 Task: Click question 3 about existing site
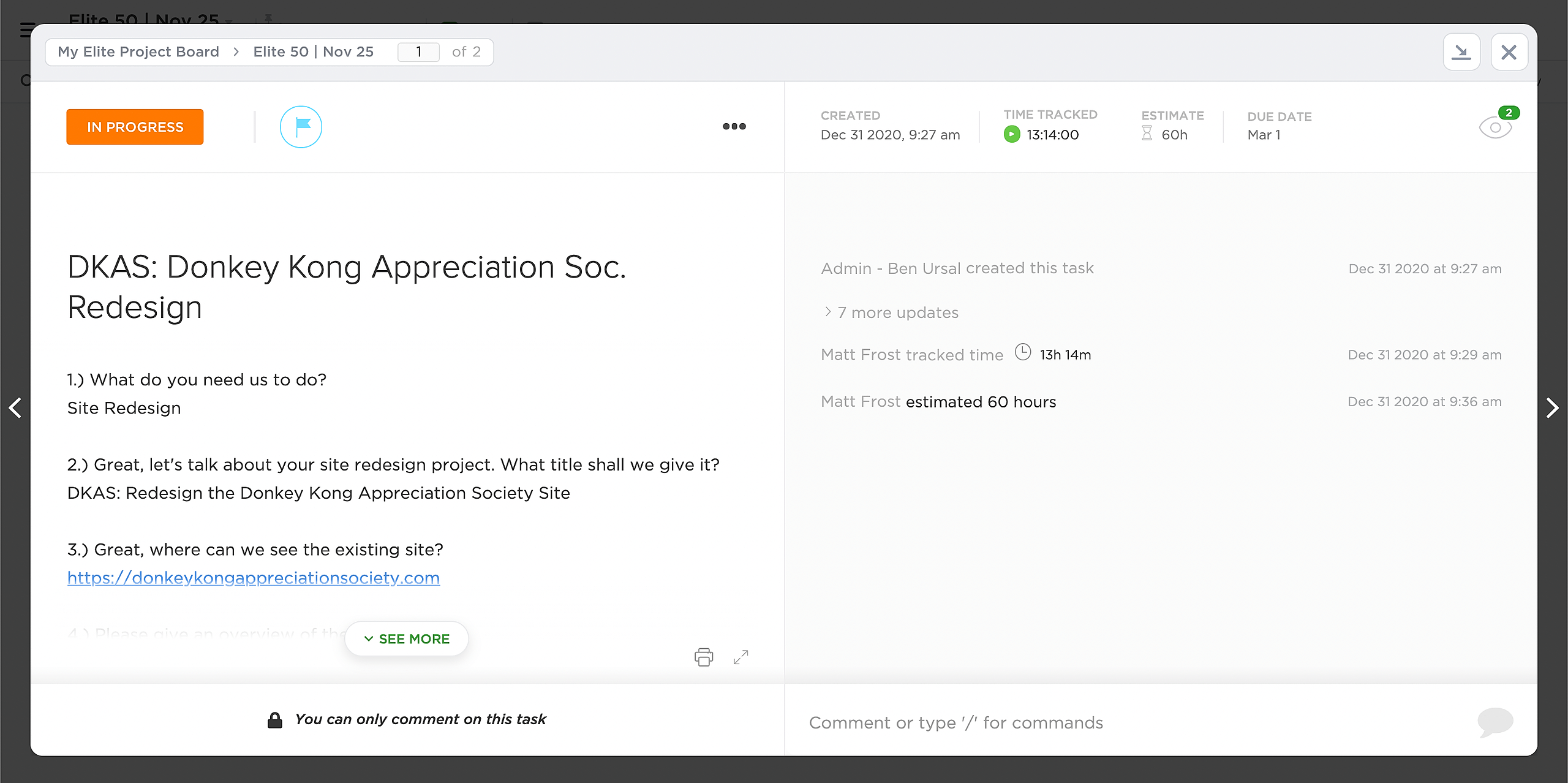pyautogui.click(x=255, y=550)
